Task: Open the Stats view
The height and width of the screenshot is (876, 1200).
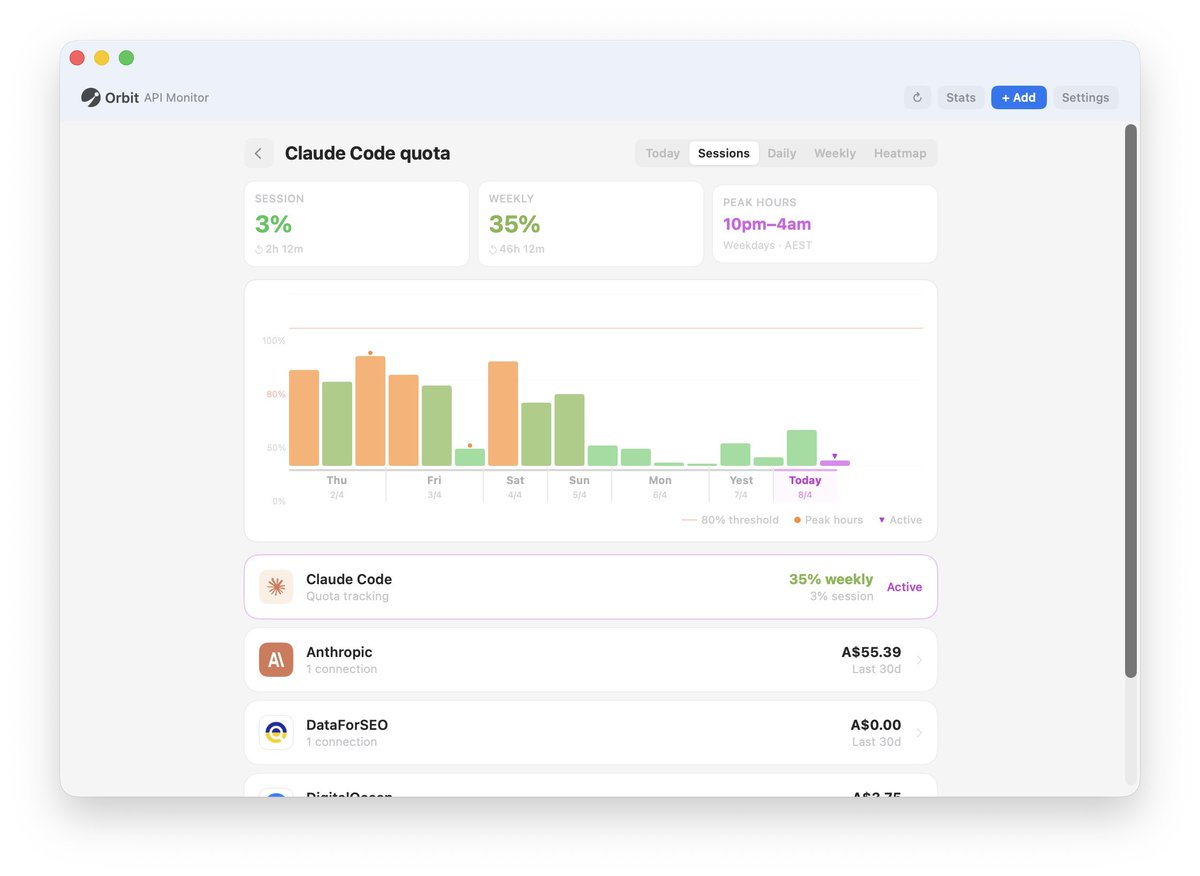Action: coord(961,97)
